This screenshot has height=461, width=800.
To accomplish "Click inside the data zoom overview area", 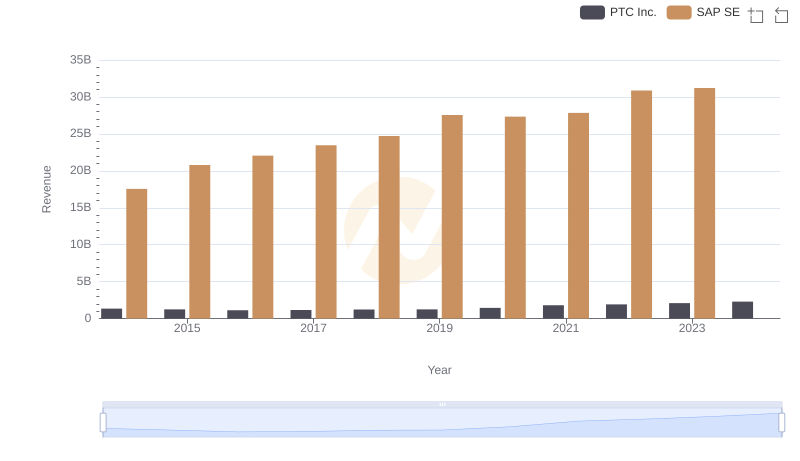I will pyautogui.click(x=442, y=423).
